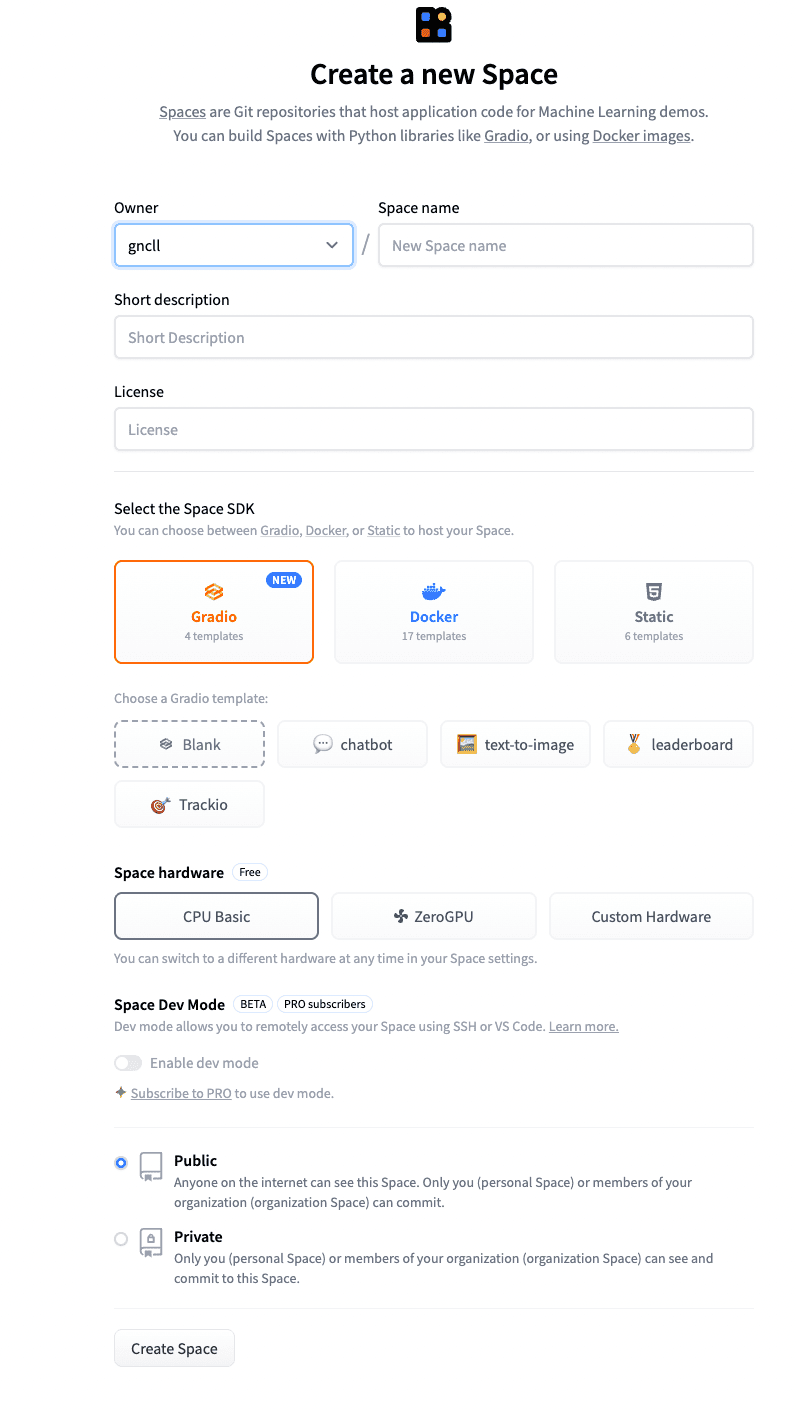796x1410 pixels.
Task: Select Custom Hardware option
Action: tap(651, 917)
